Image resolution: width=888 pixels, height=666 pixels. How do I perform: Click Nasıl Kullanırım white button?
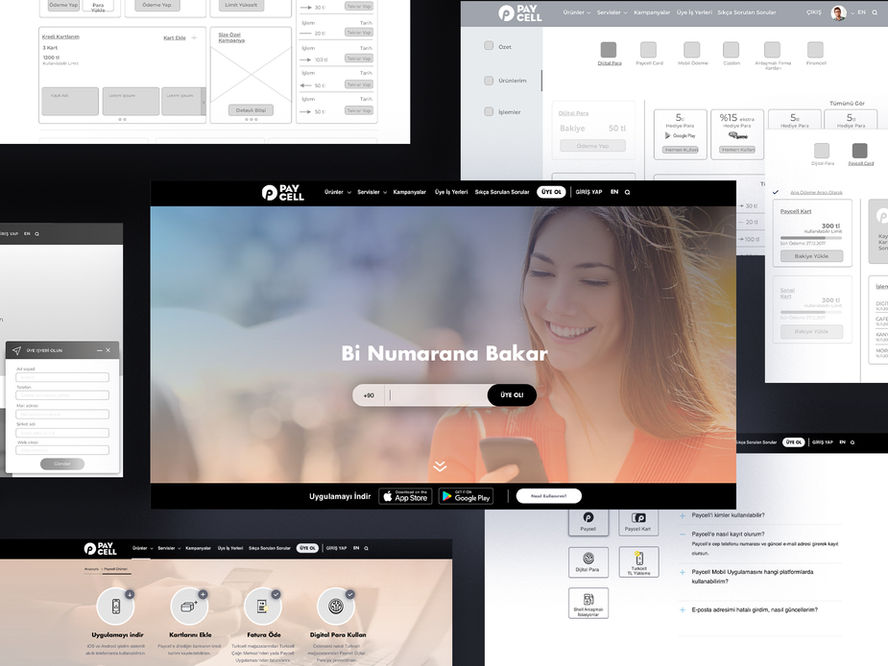(549, 496)
